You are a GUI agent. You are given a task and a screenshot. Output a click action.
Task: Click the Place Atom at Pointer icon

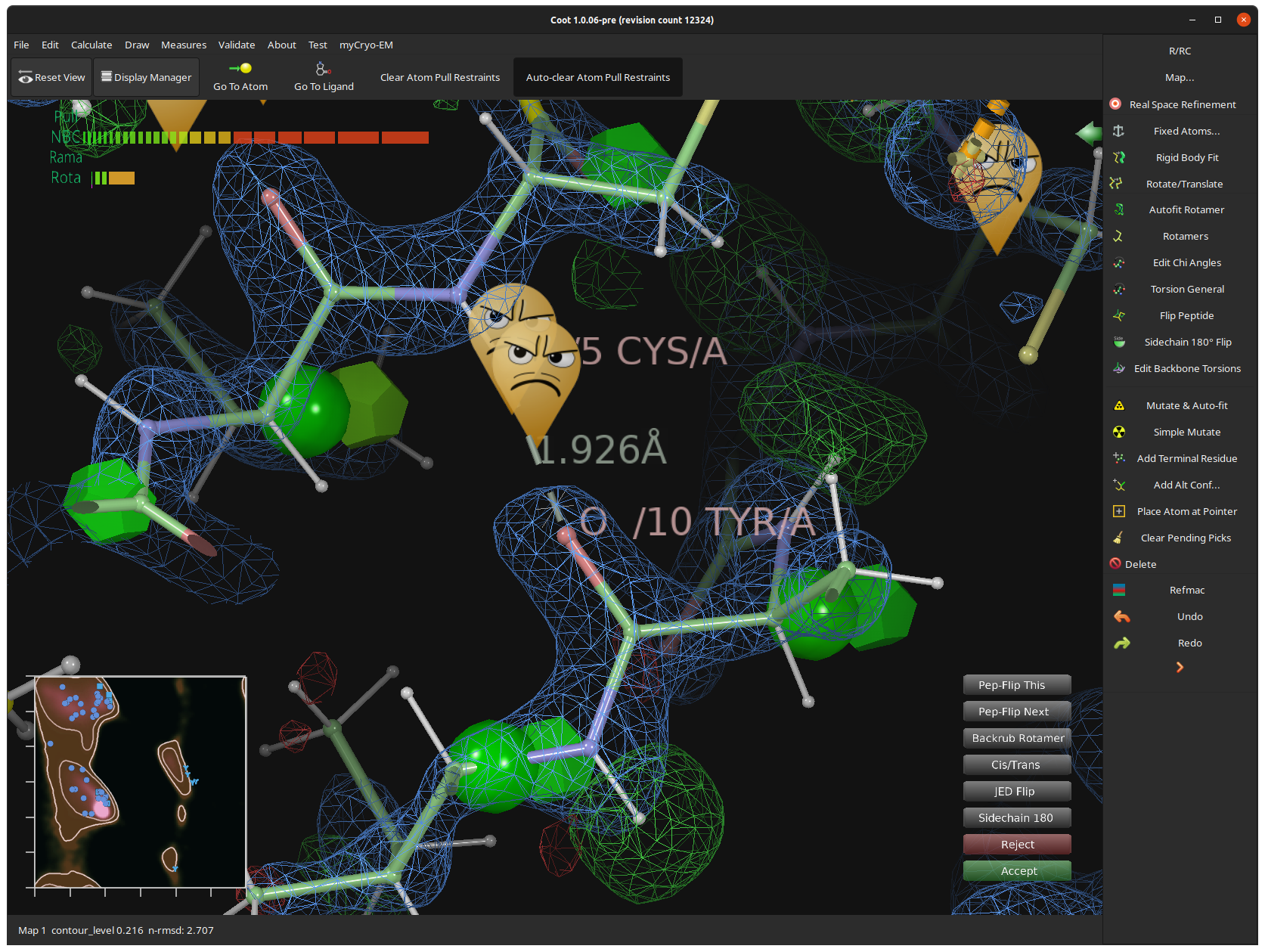click(1118, 511)
